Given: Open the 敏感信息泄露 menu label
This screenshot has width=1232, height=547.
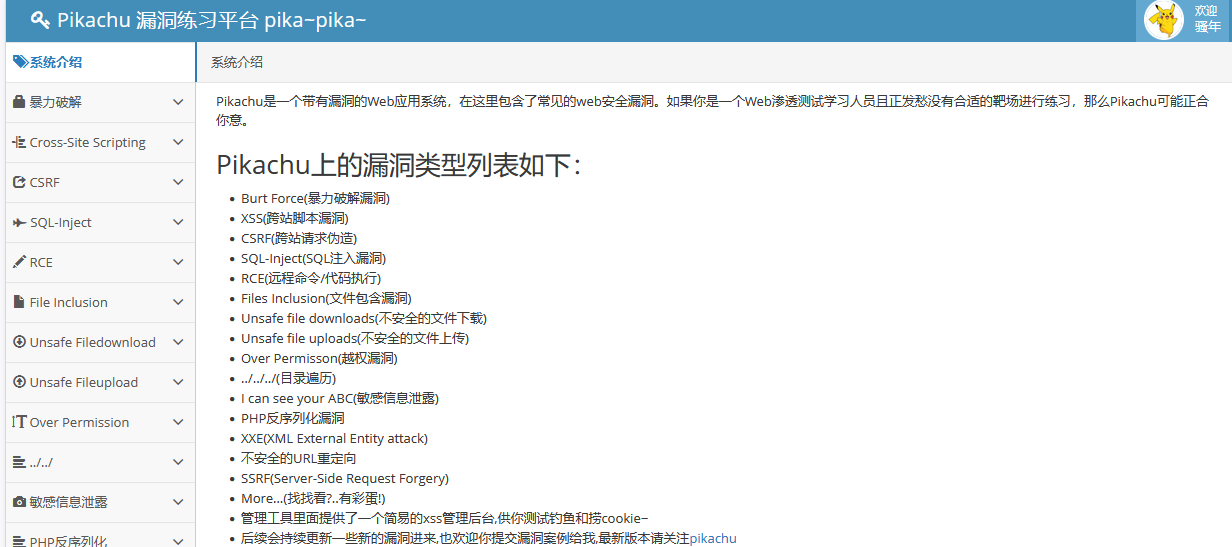Looking at the screenshot, I should (x=69, y=502).
